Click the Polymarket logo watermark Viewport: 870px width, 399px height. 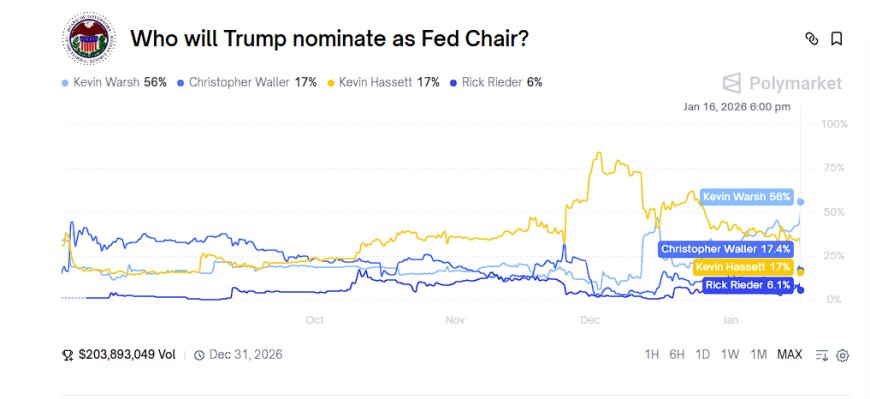click(x=782, y=83)
